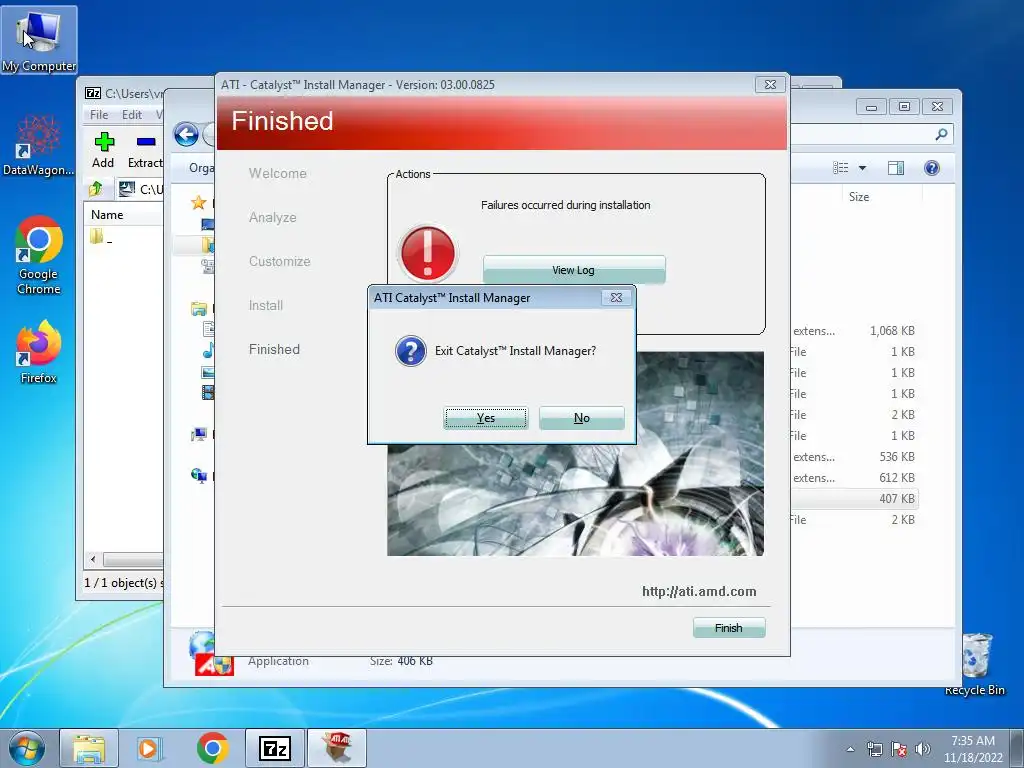Confirm exit by clicking Yes
This screenshot has width=1024, height=768.
pos(485,418)
